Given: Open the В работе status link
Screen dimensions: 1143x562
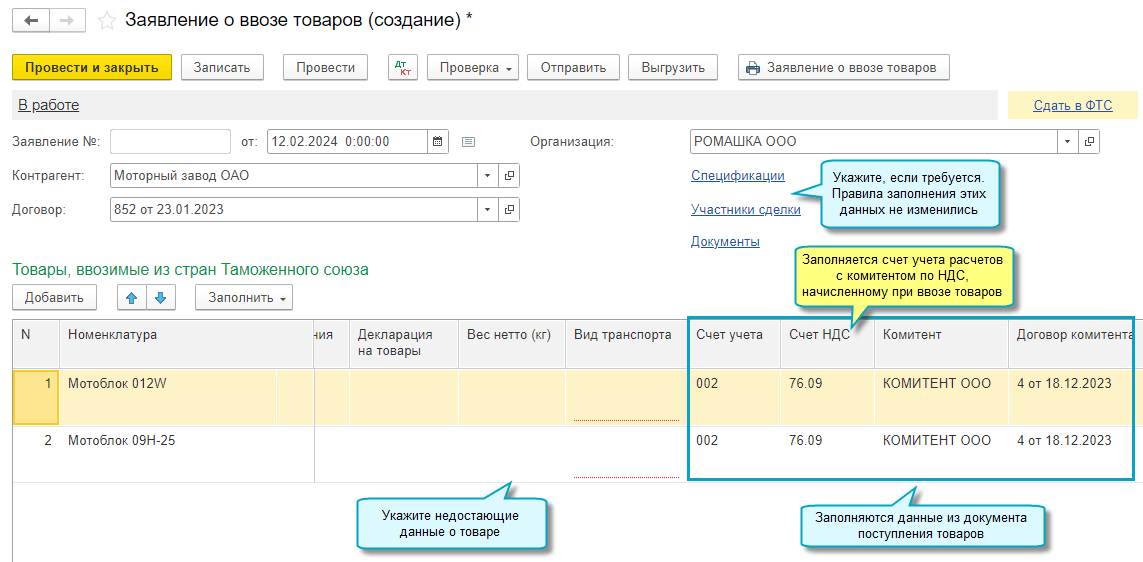Looking at the screenshot, I should coord(48,105).
